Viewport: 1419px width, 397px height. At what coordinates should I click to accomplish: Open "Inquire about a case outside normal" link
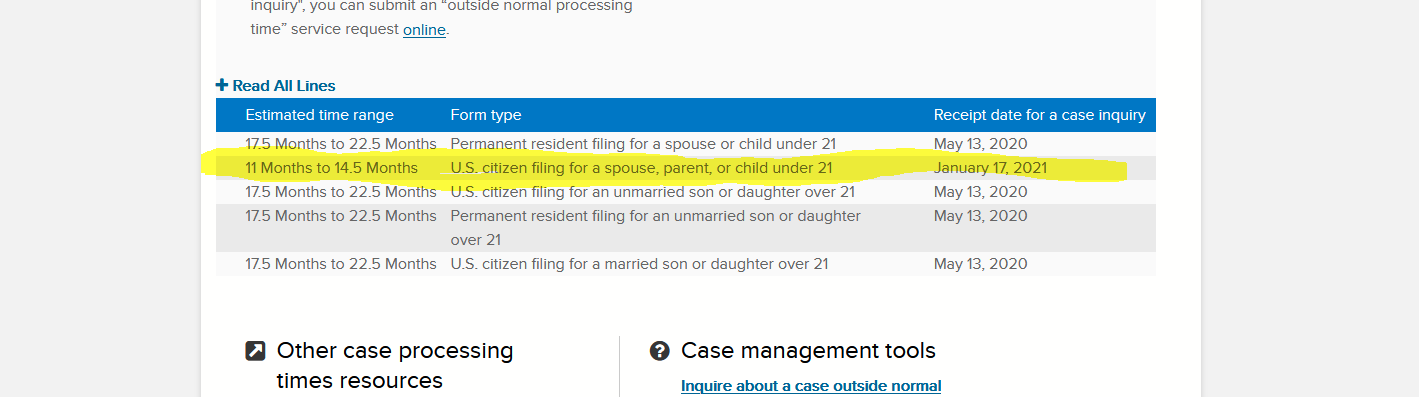click(x=811, y=386)
